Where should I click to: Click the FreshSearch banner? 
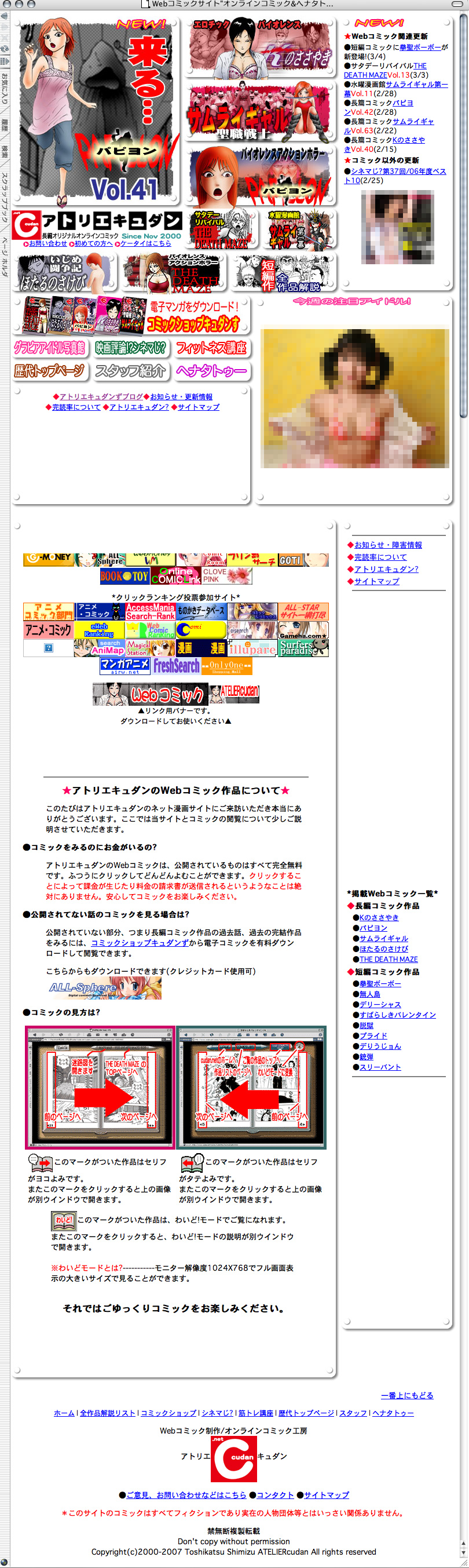coord(176,666)
